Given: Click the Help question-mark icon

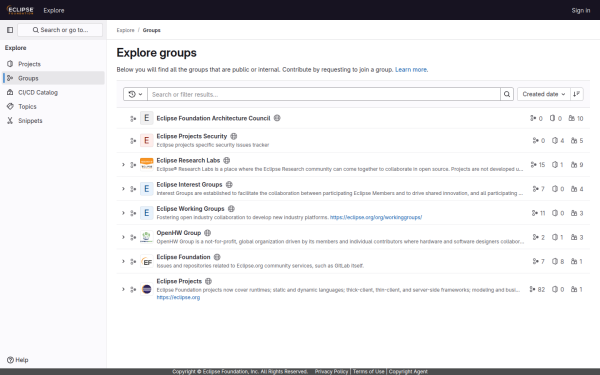Looking at the screenshot, I should (10, 360).
